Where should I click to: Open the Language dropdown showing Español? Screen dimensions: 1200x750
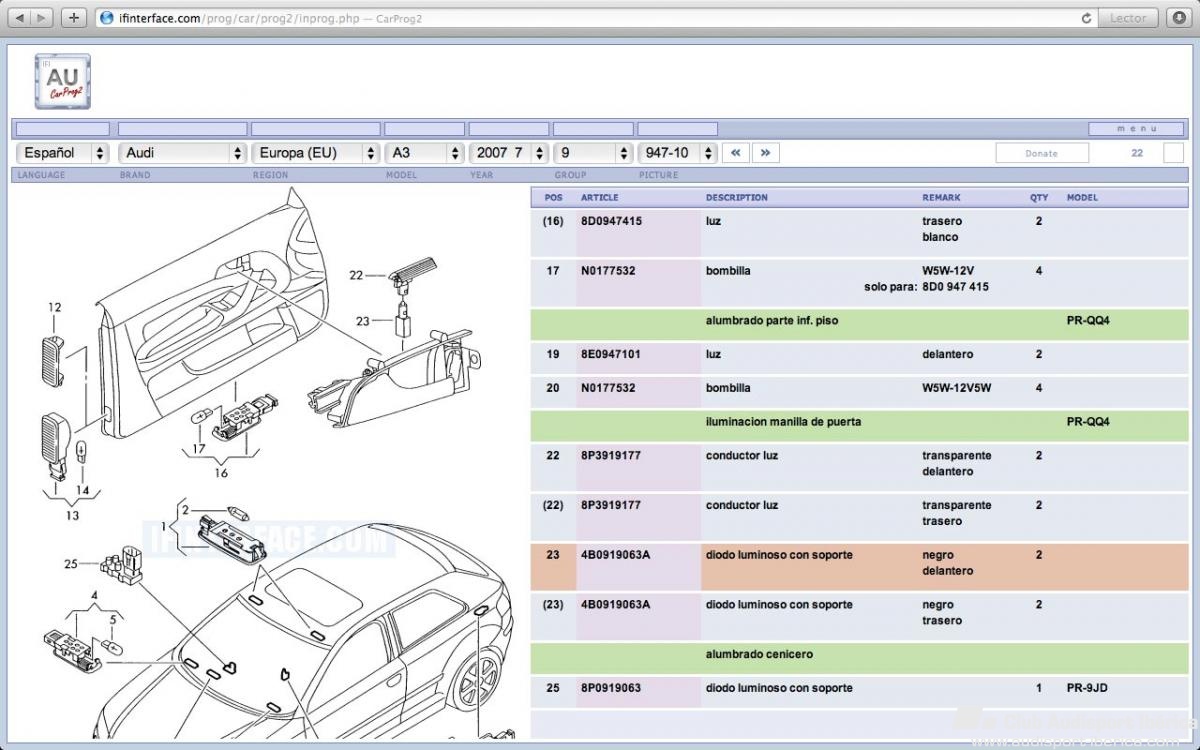click(62, 153)
